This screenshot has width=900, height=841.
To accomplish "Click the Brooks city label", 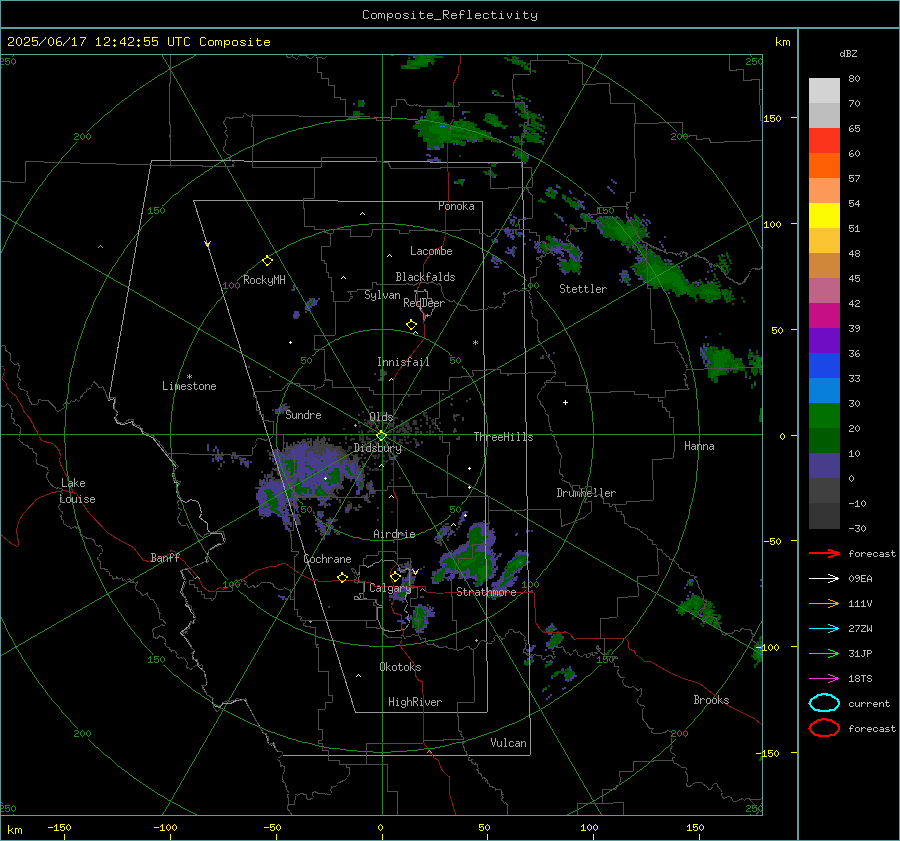I will [711, 700].
